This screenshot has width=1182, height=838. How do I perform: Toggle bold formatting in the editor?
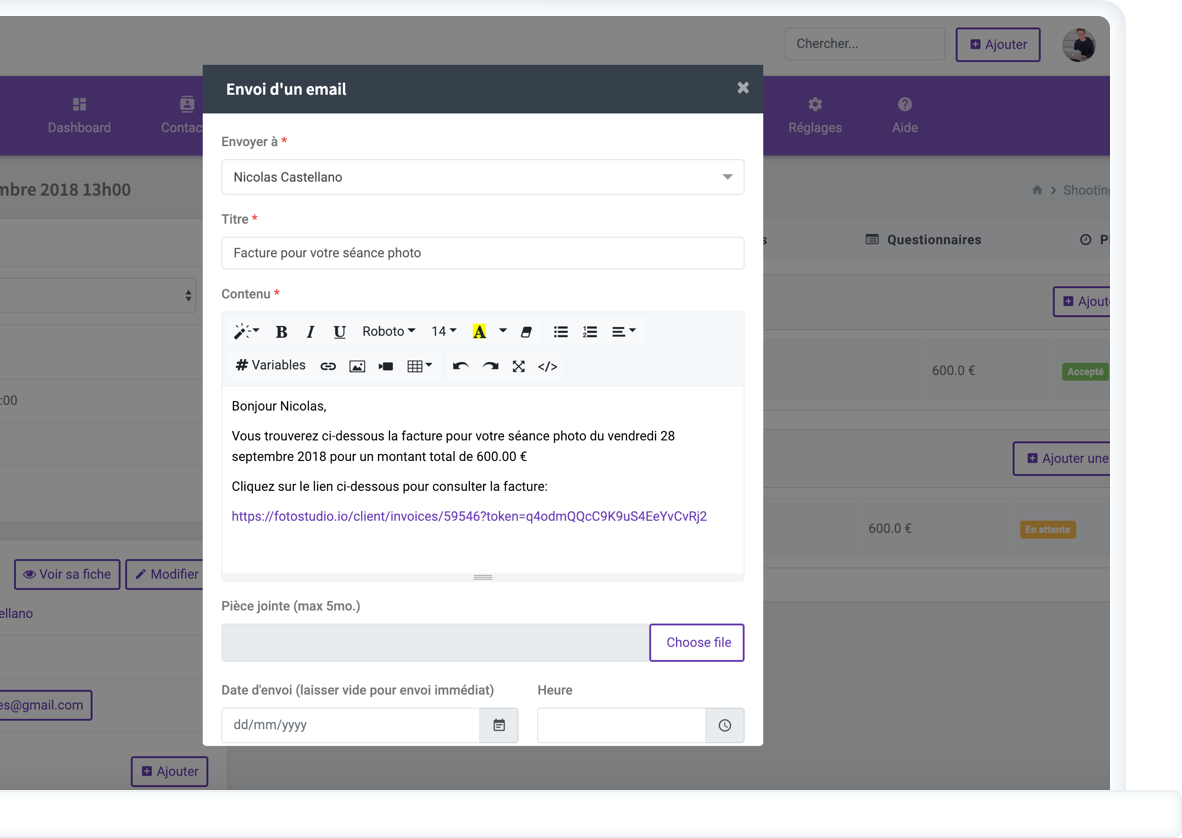[x=281, y=332]
